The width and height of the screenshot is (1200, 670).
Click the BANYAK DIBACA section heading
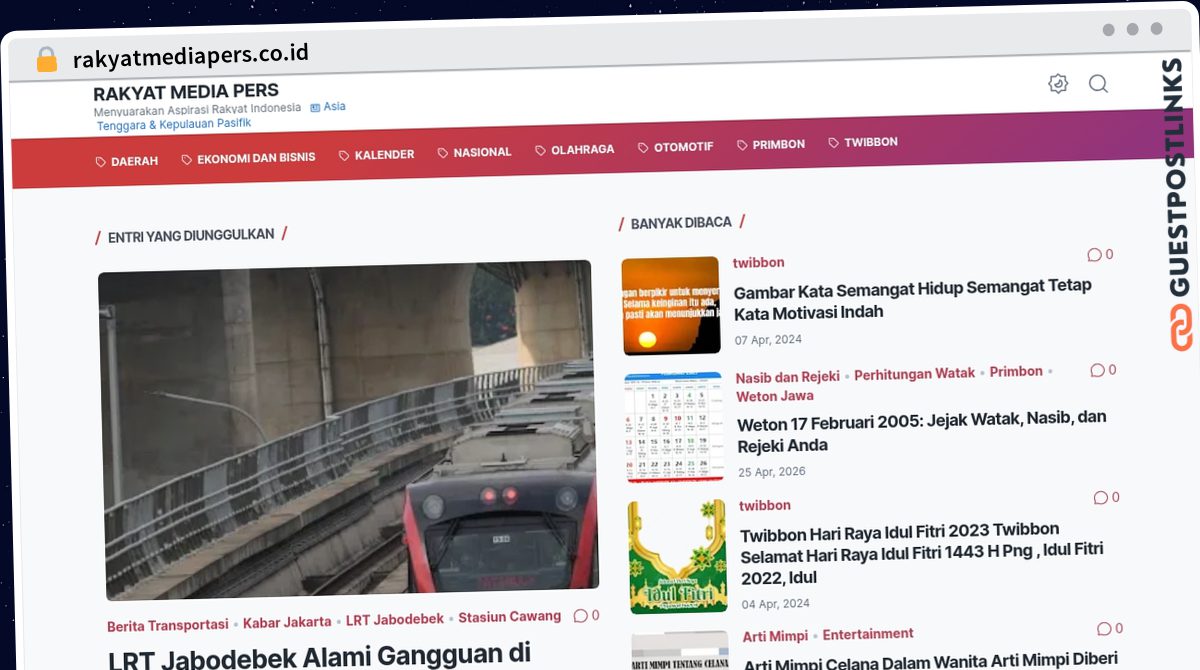681,223
